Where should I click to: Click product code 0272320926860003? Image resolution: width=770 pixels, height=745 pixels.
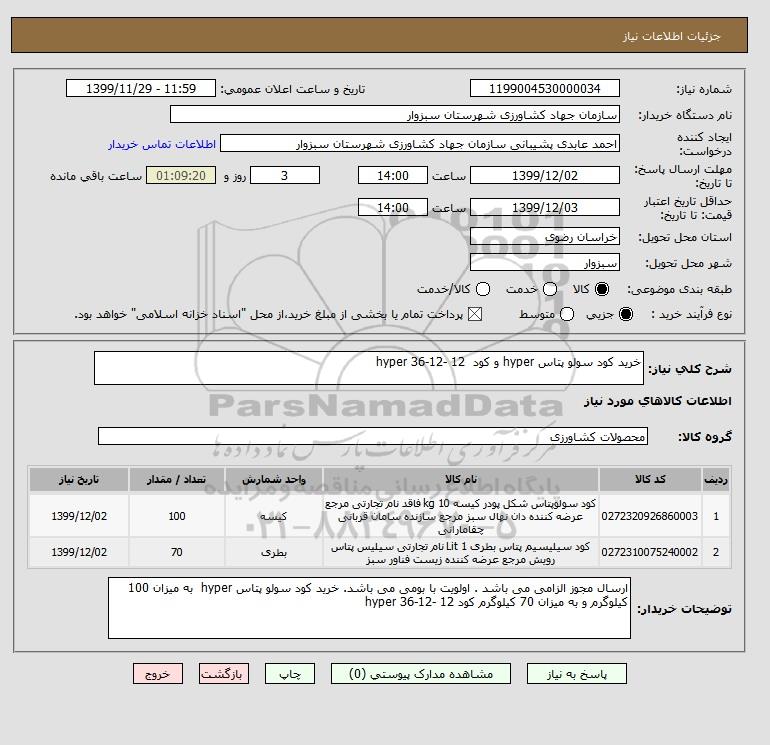[x=650, y=516]
